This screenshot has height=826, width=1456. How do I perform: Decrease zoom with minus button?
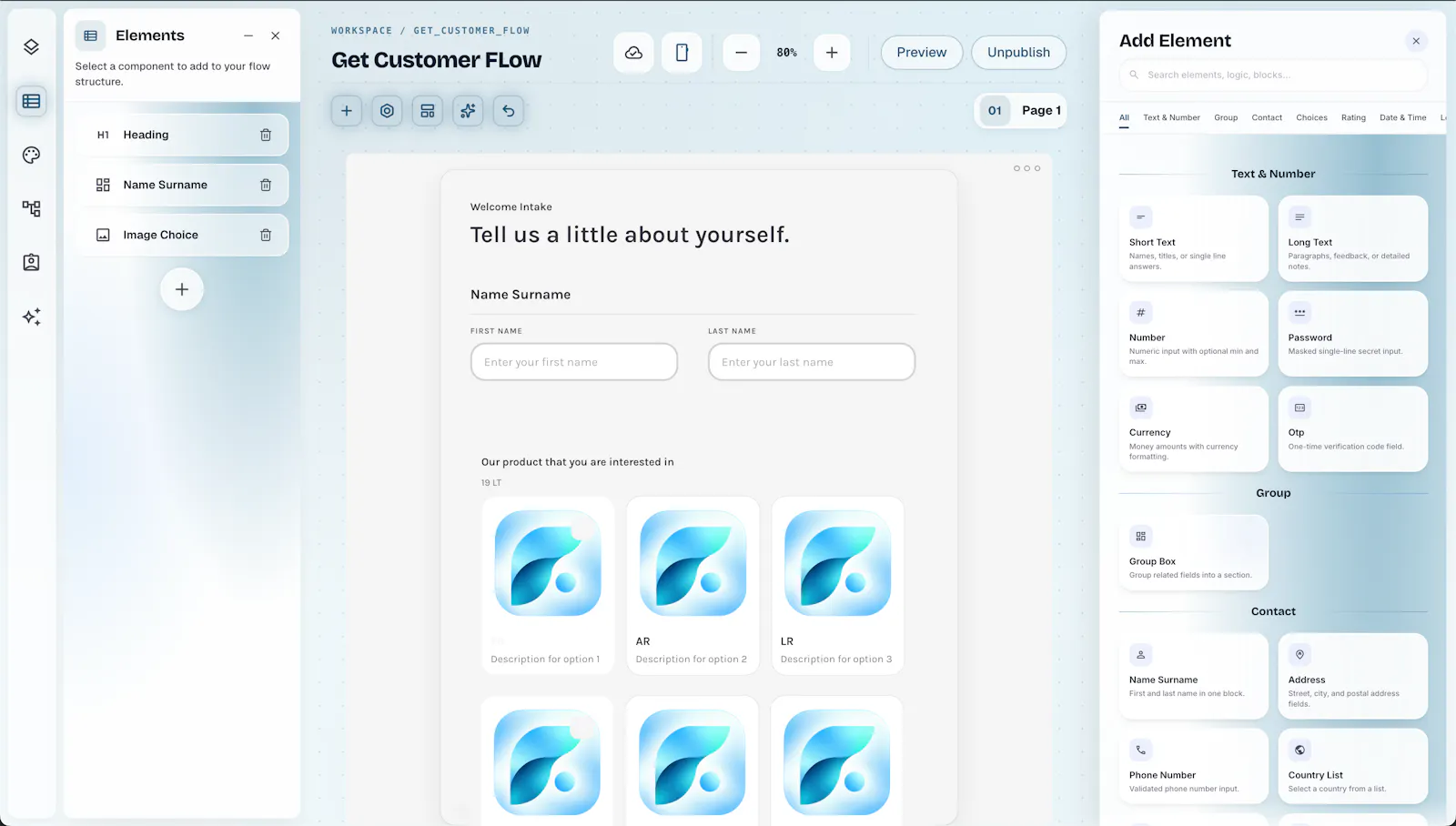[742, 53]
